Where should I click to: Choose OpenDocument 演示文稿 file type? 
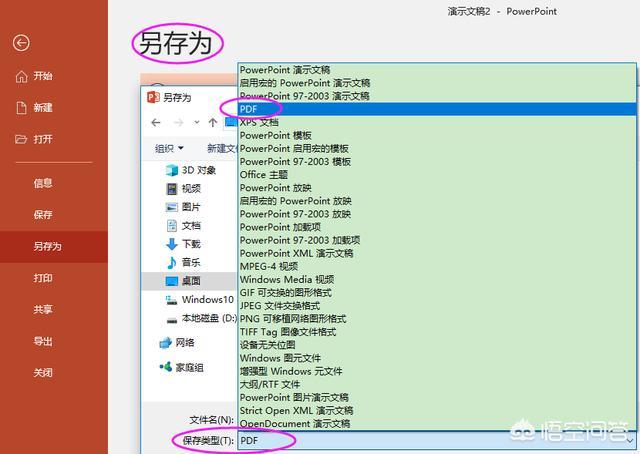point(437,423)
